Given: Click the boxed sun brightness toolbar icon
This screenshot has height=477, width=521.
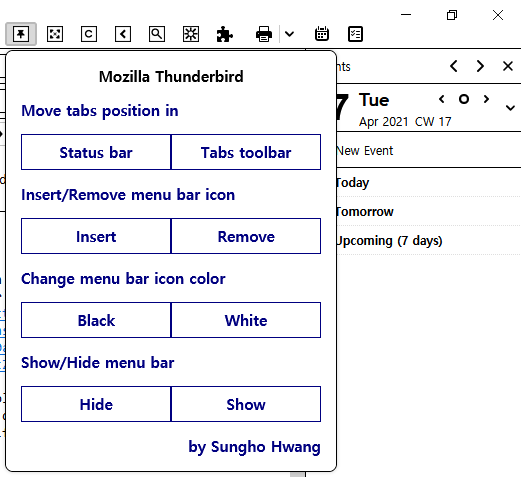Looking at the screenshot, I should (x=191, y=34).
